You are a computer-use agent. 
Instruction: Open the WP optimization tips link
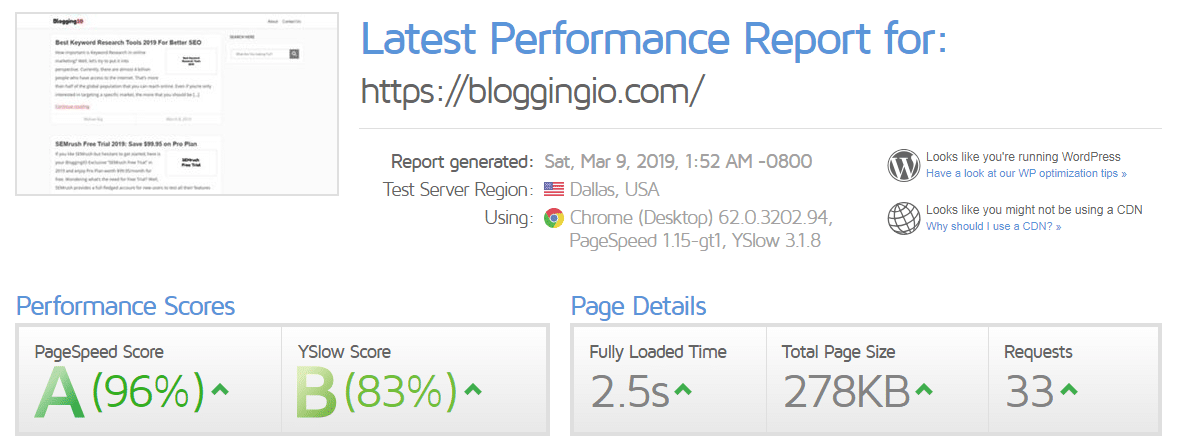click(1026, 173)
